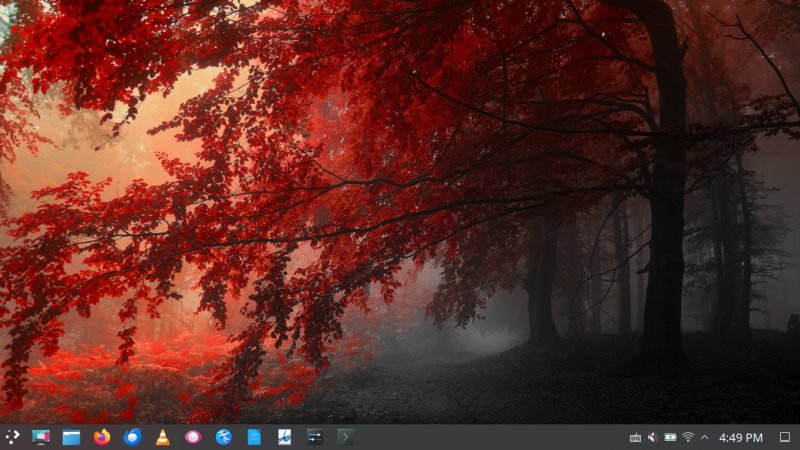
Task: Open the Dolphin file manager folder icon
Action: pos(71,437)
